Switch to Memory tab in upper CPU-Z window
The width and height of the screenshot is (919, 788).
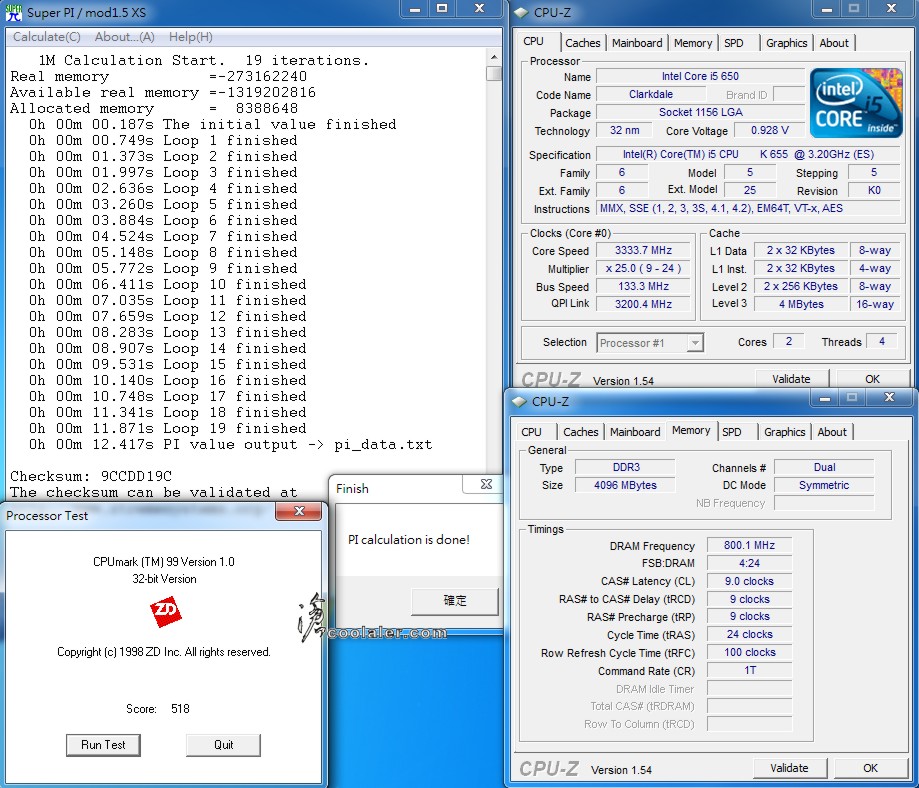693,43
